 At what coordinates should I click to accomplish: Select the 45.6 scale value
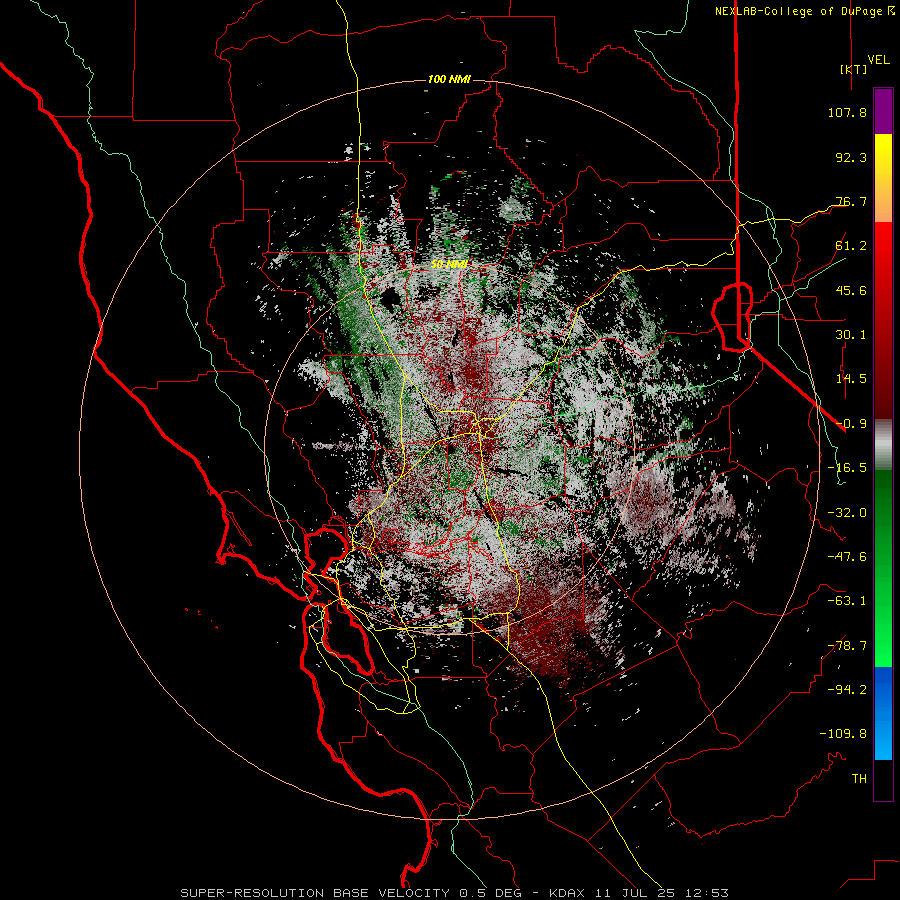[x=851, y=290]
